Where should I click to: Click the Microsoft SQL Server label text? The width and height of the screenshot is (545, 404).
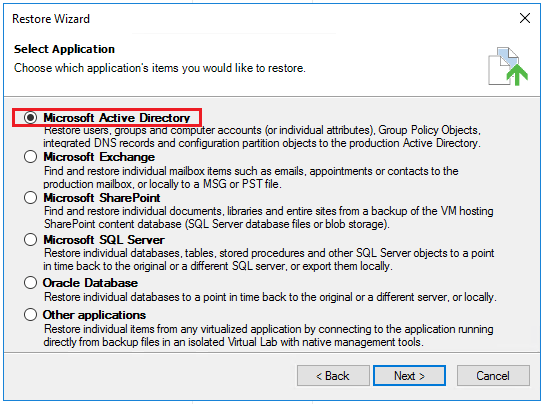click(x=104, y=240)
